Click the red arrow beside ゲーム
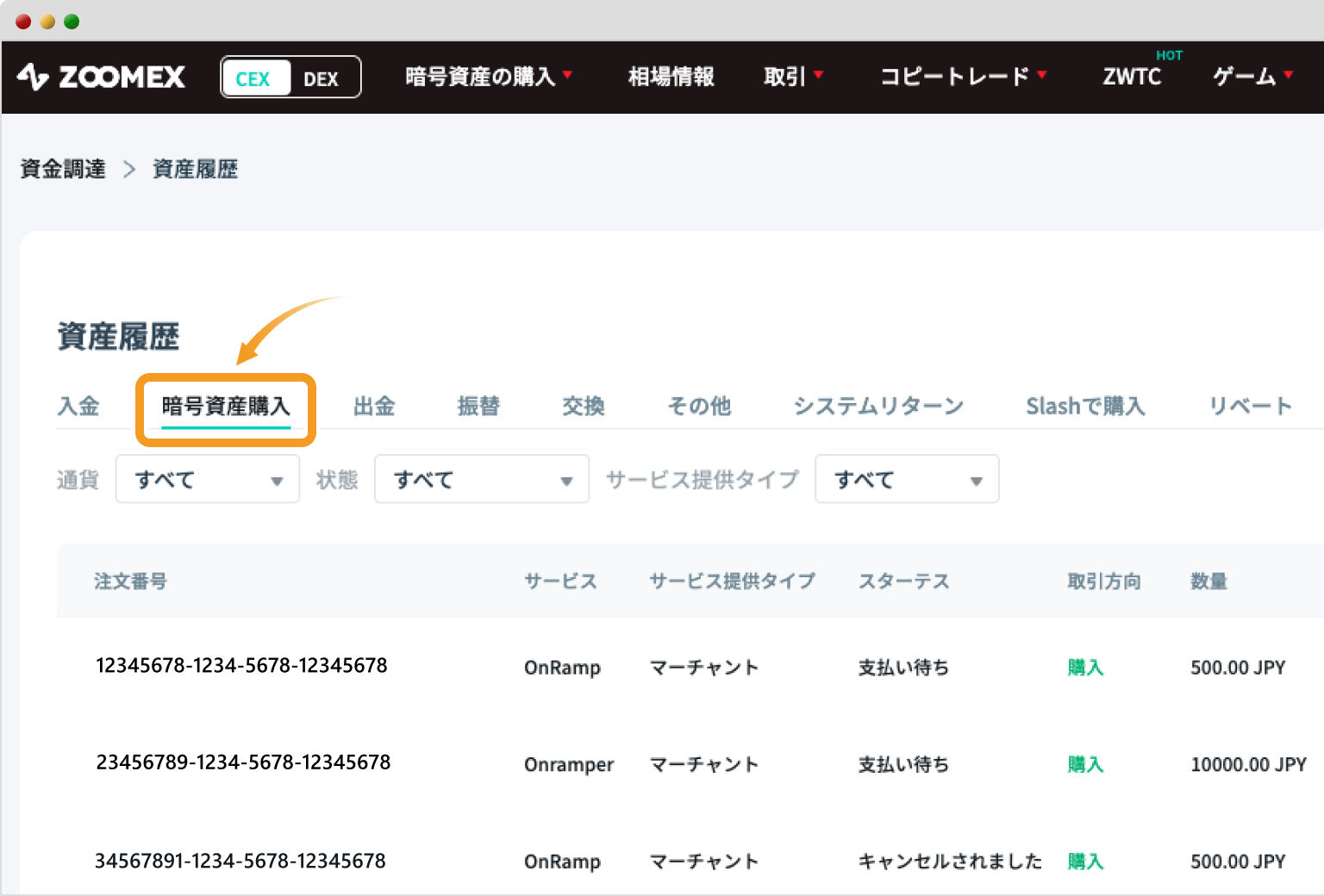 tap(1288, 75)
